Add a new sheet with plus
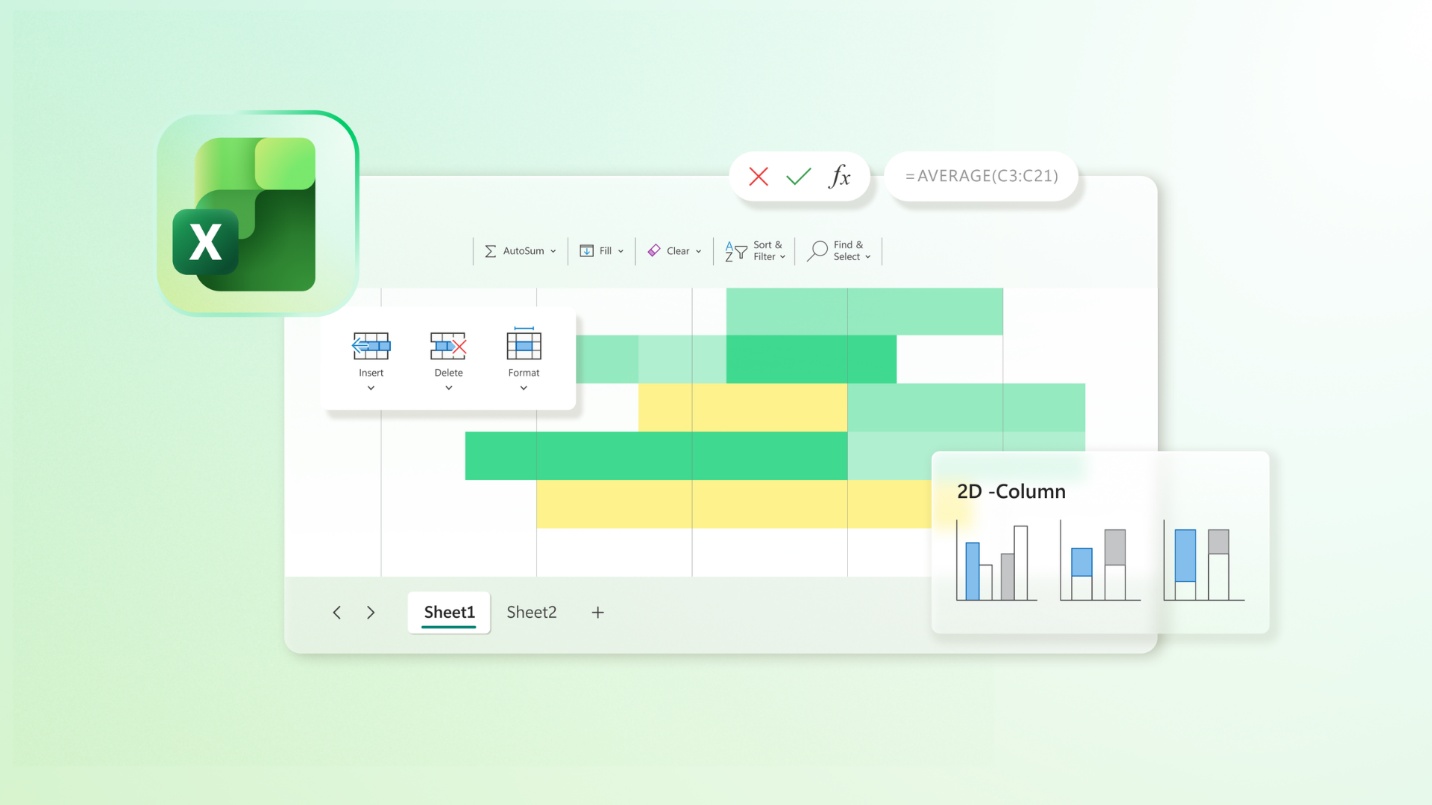This screenshot has height=805, width=1432. pyautogui.click(x=598, y=613)
